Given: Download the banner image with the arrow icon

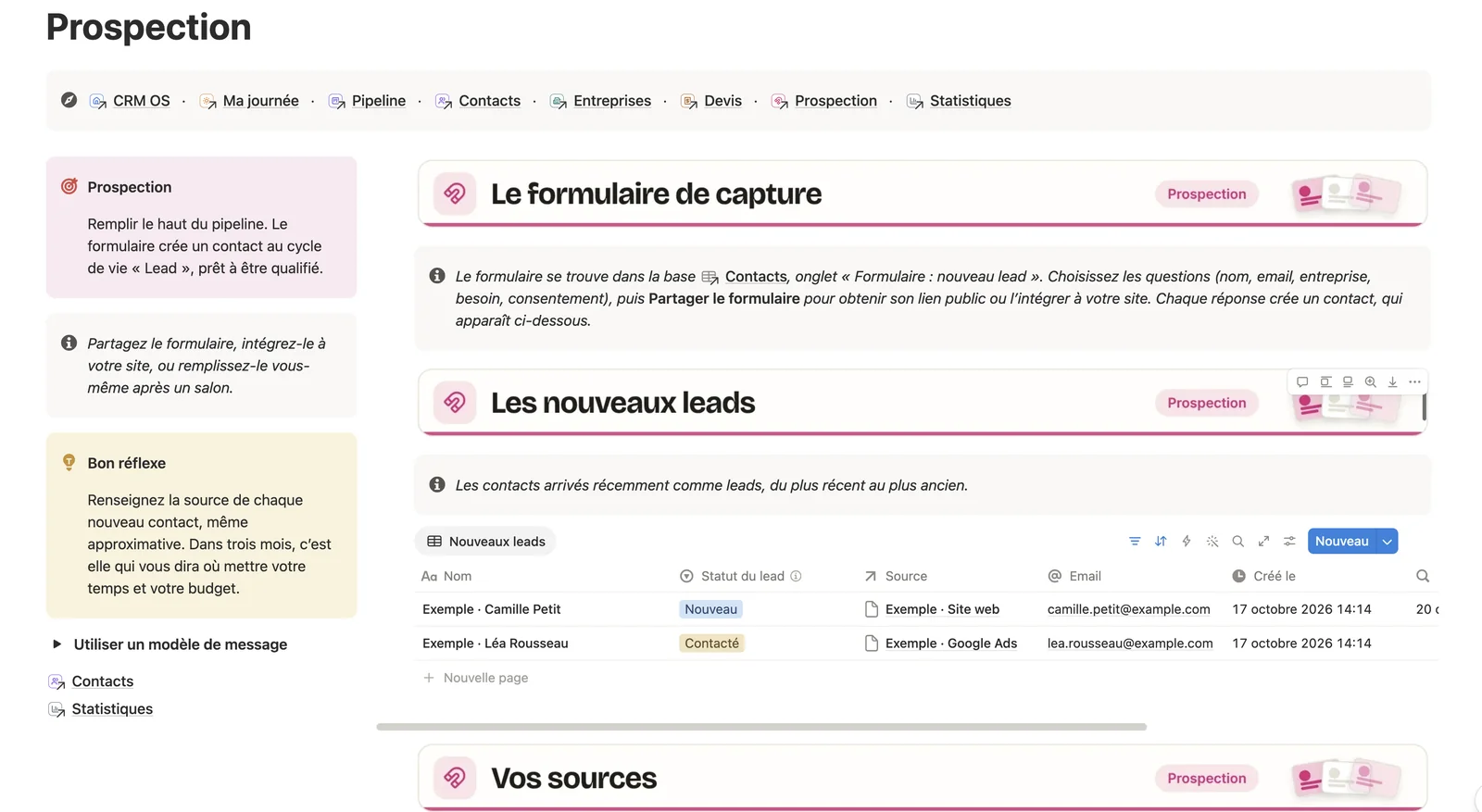Looking at the screenshot, I should click(x=1392, y=381).
